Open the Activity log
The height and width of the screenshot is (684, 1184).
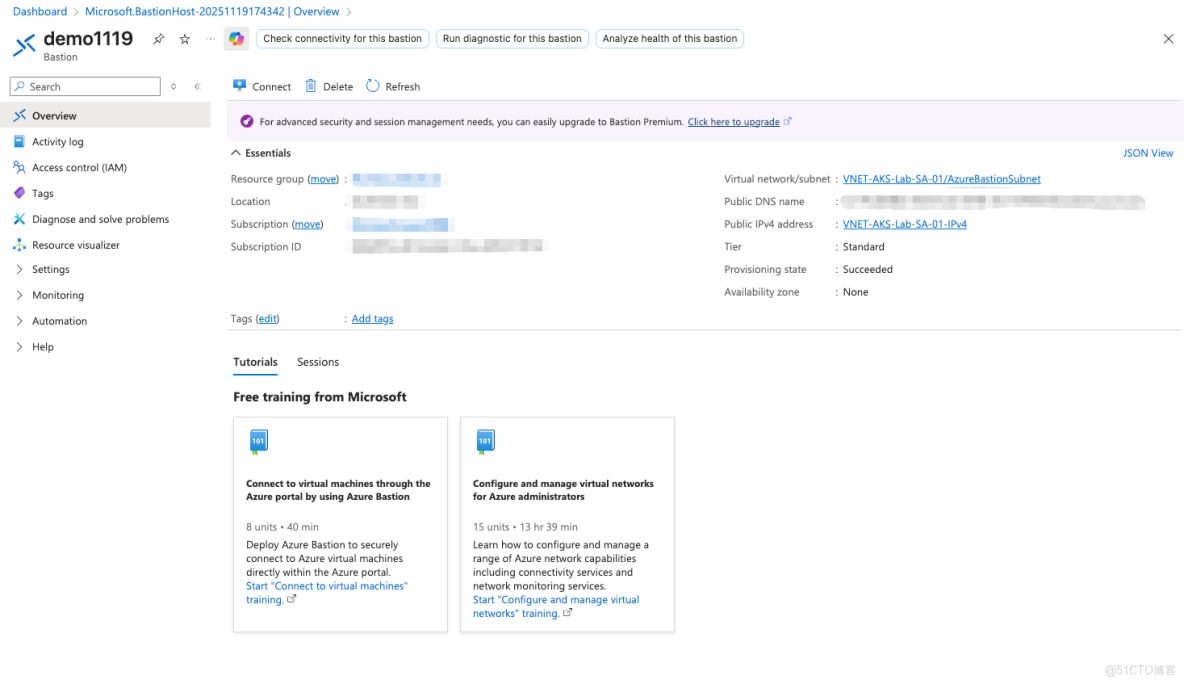pos(60,141)
